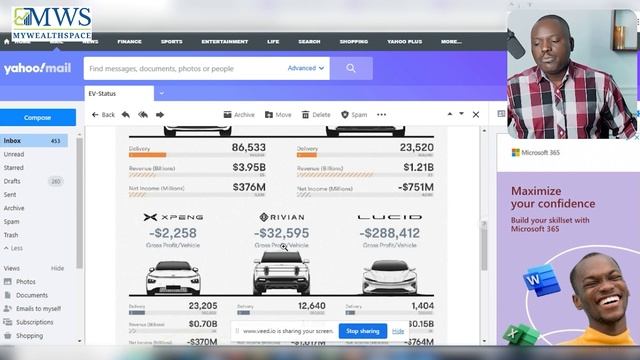The width and height of the screenshot is (640, 360).
Task: Open the three-dot more actions menu
Action: (382, 115)
